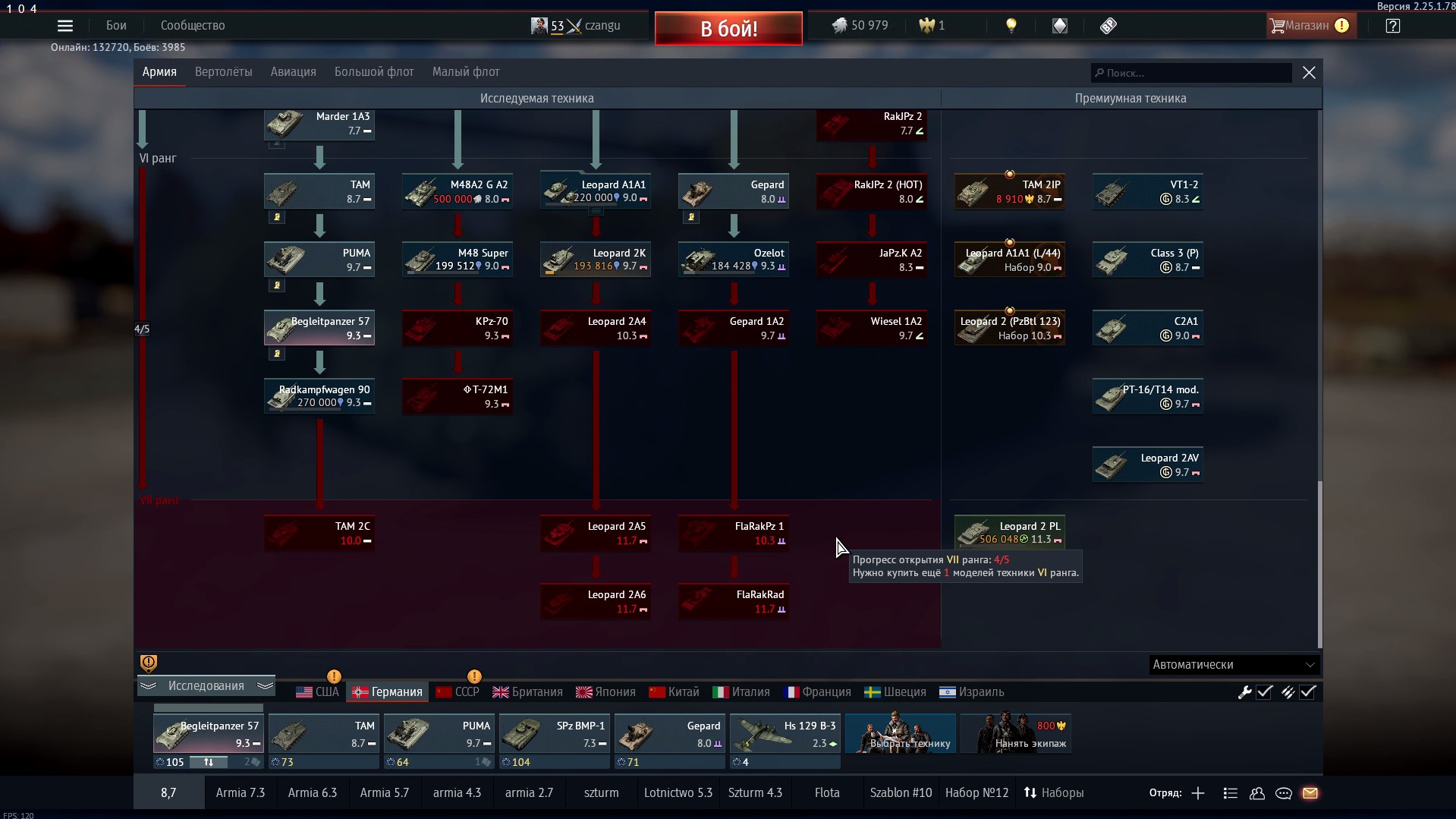The image size is (1456, 819).
Task: Select the Израиль nation tab
Action: click(x=972, y=692)
